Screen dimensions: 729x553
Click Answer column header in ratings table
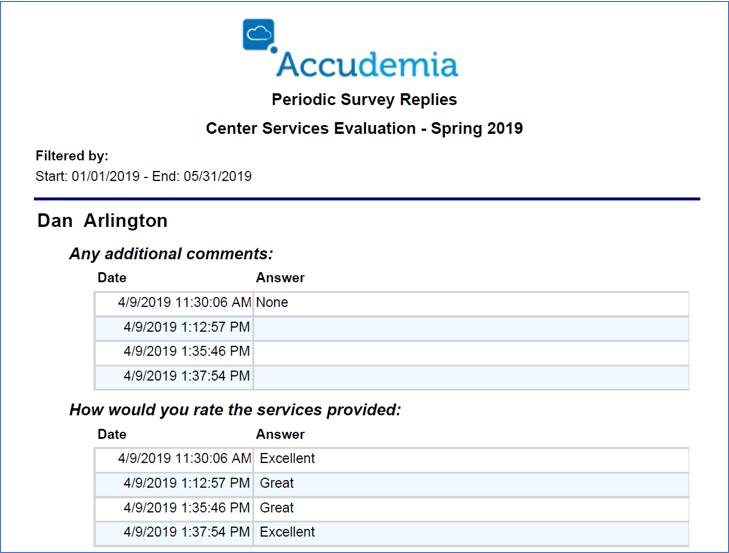click(x=280, y=434)
